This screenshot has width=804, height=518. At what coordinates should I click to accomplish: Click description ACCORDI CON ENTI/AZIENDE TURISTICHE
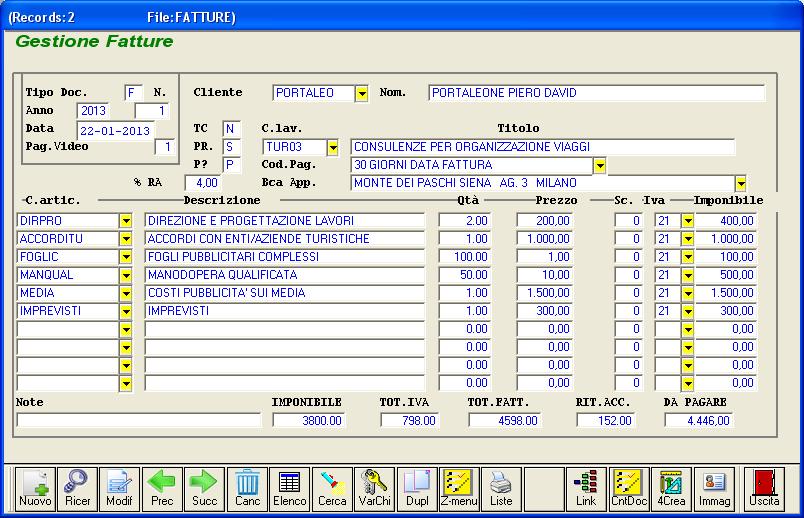coord(285,239)
